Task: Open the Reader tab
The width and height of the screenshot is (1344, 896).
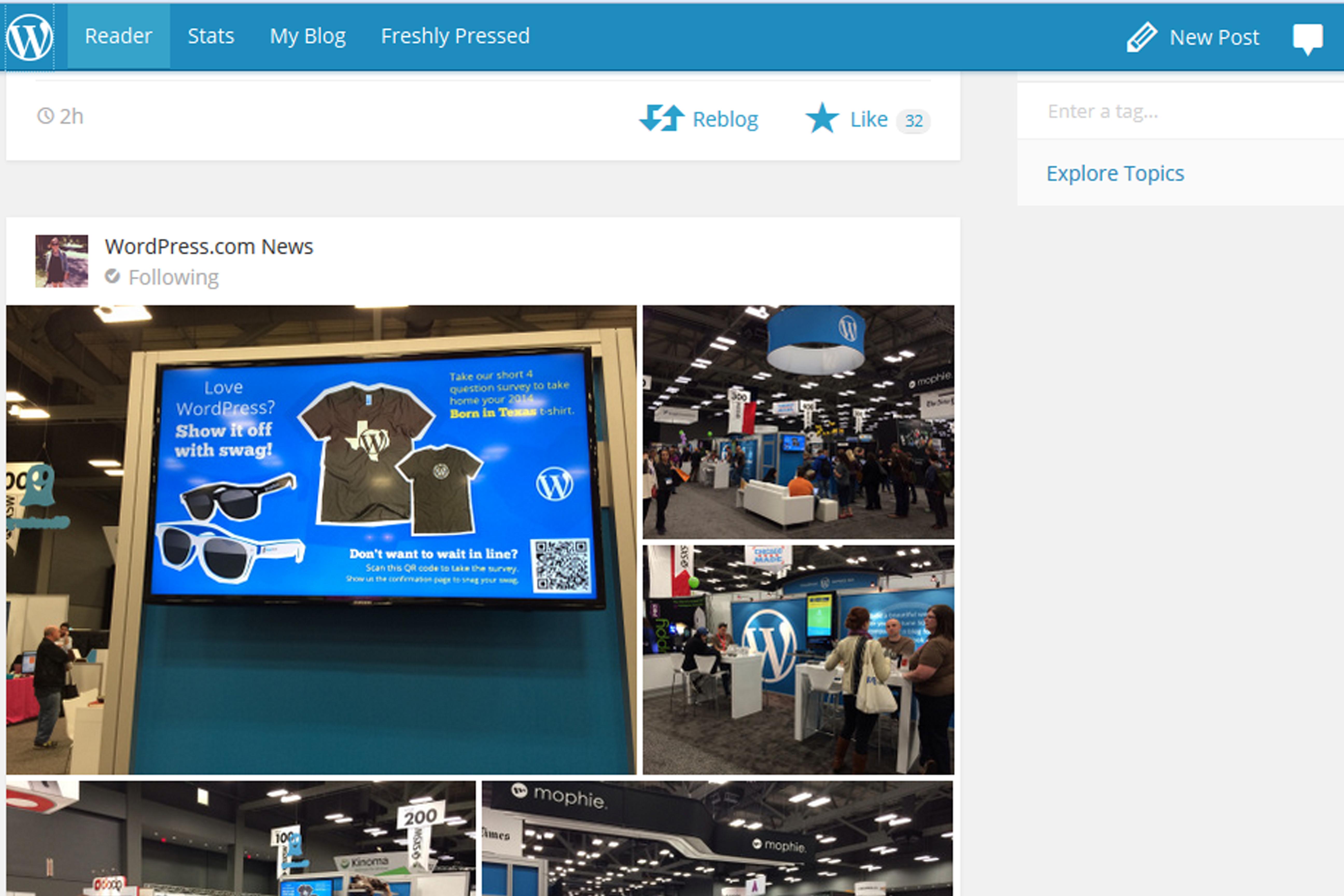Action: 118,37
